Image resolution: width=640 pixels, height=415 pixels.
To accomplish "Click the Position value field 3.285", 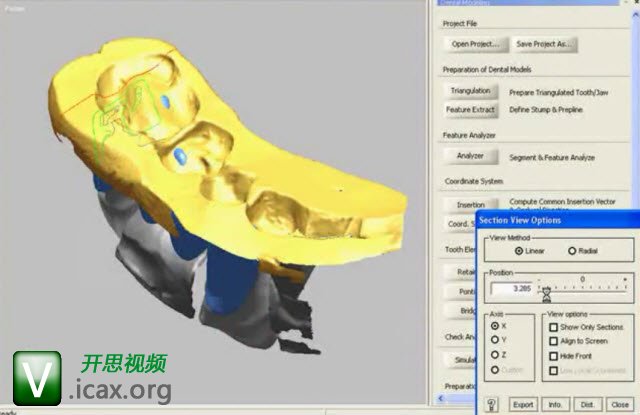I will click(512, 289).
